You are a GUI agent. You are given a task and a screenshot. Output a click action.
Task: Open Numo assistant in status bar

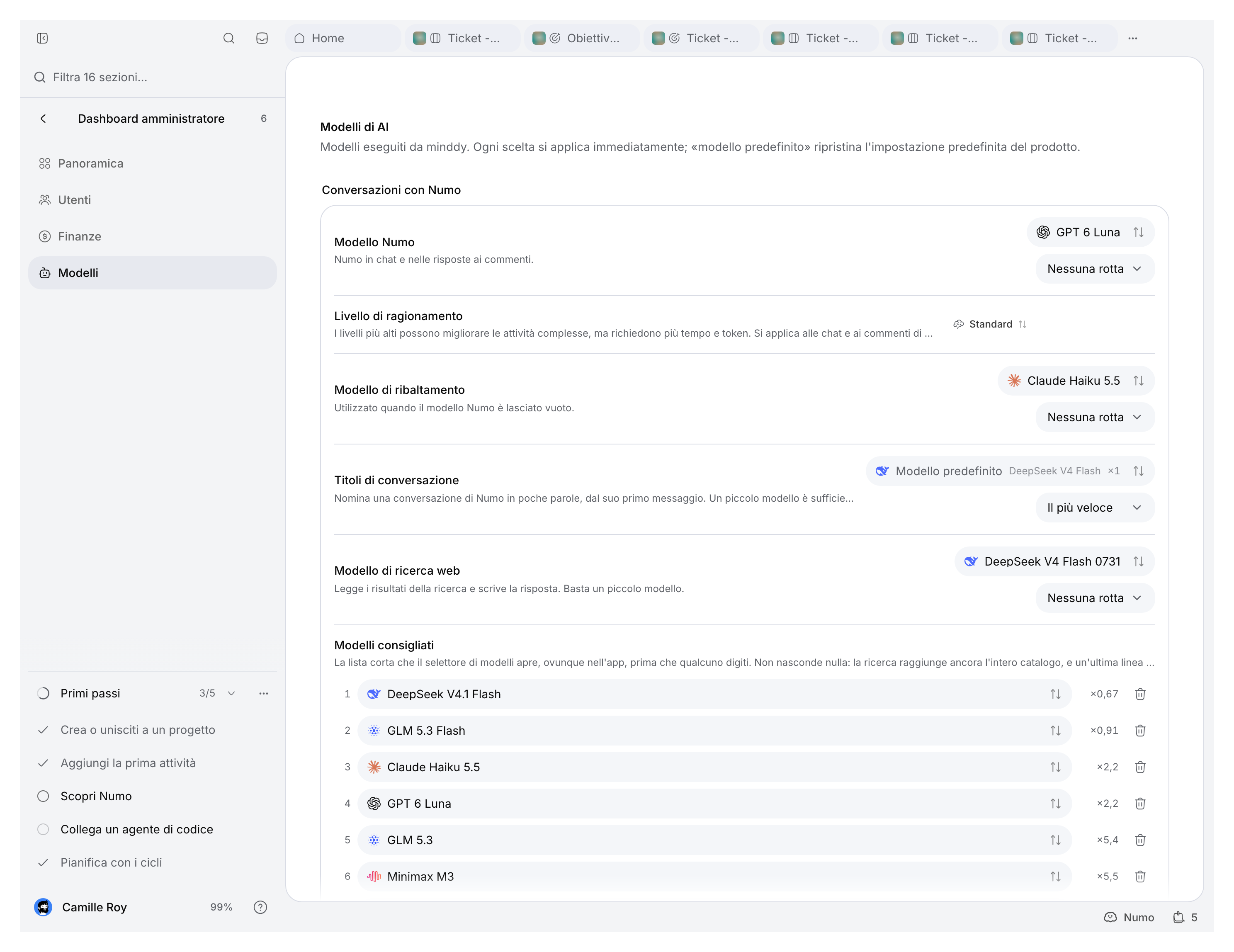[1128, 917]
